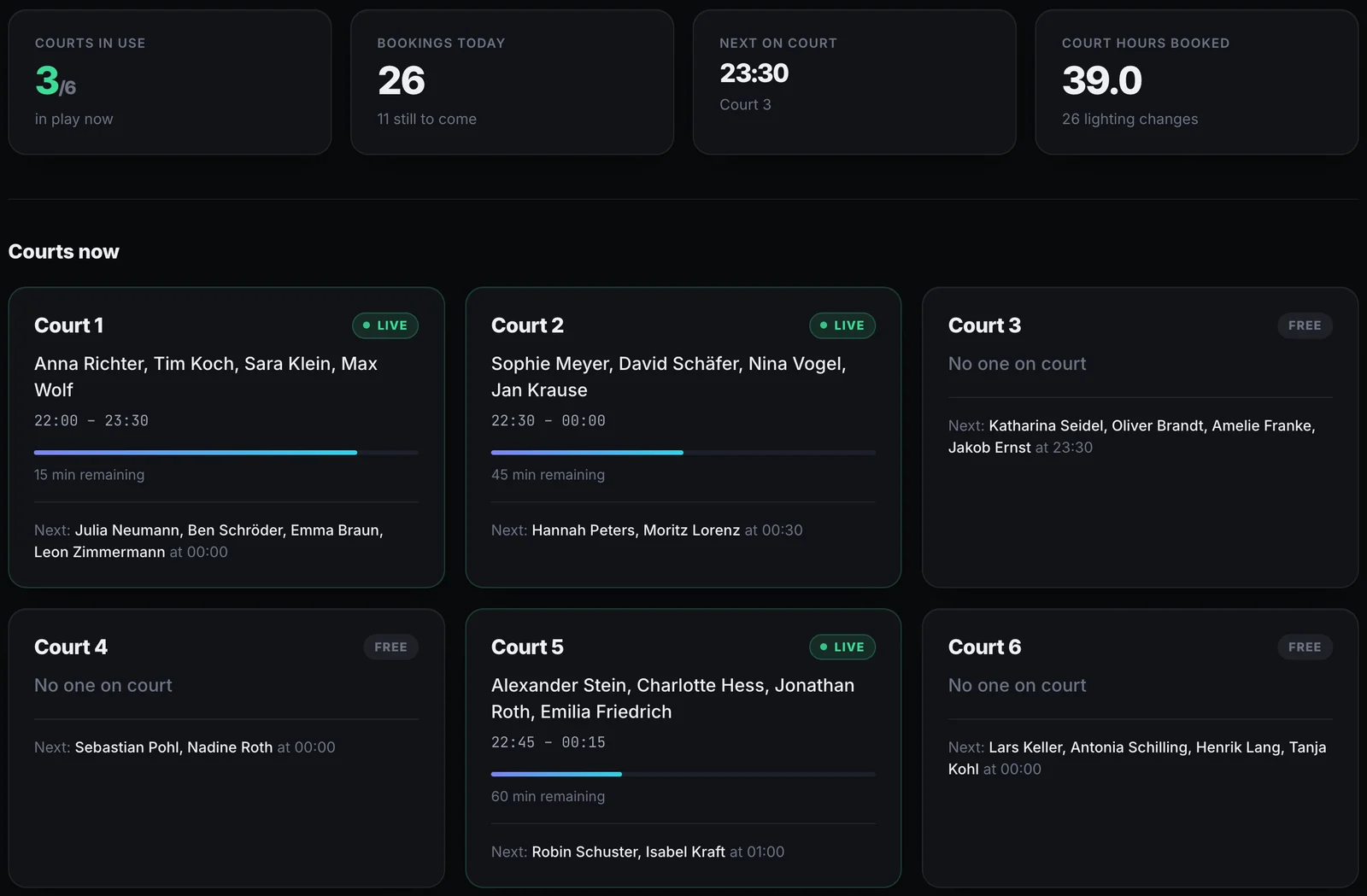
Task: Click the Court 5 session progress bar
Action: (683, 774)
